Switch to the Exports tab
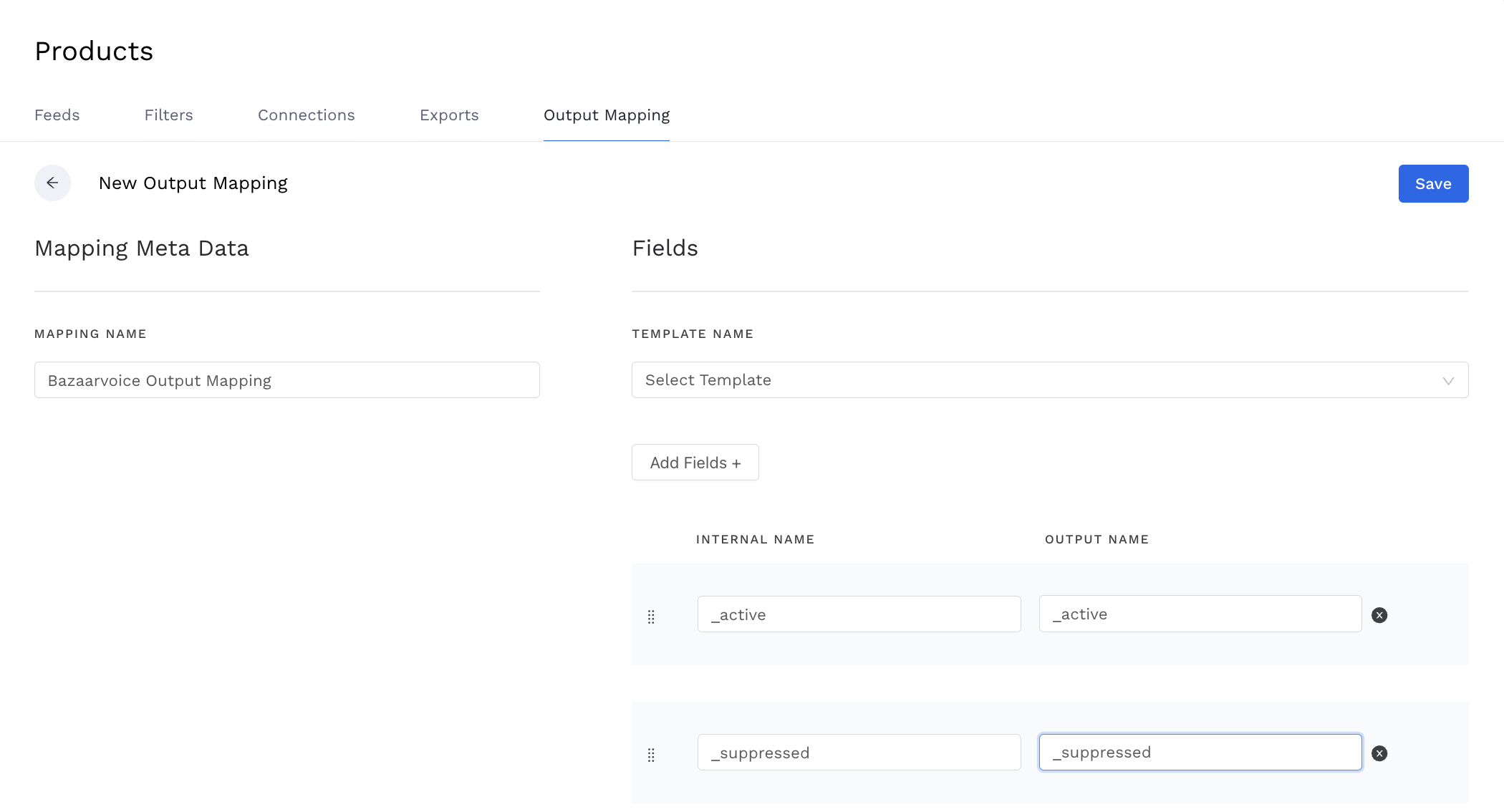This screenshot has height=812, width=1504. pyautogui.click(x=449, y=115)
